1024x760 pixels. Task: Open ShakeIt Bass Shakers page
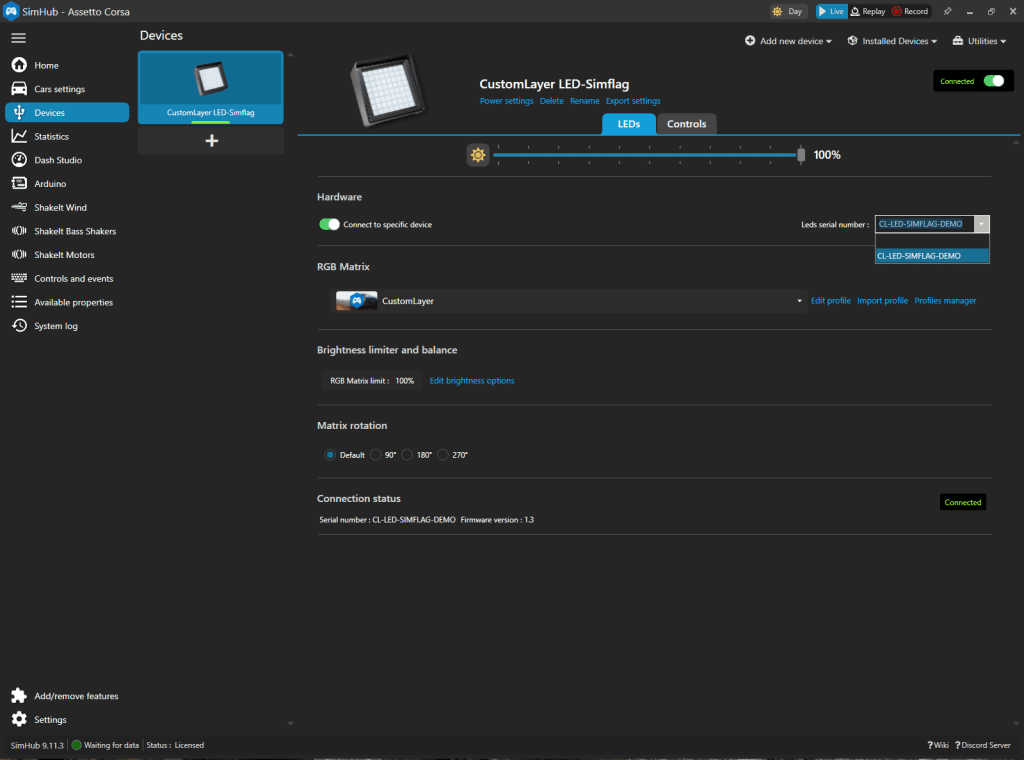[x=75, y=231]
